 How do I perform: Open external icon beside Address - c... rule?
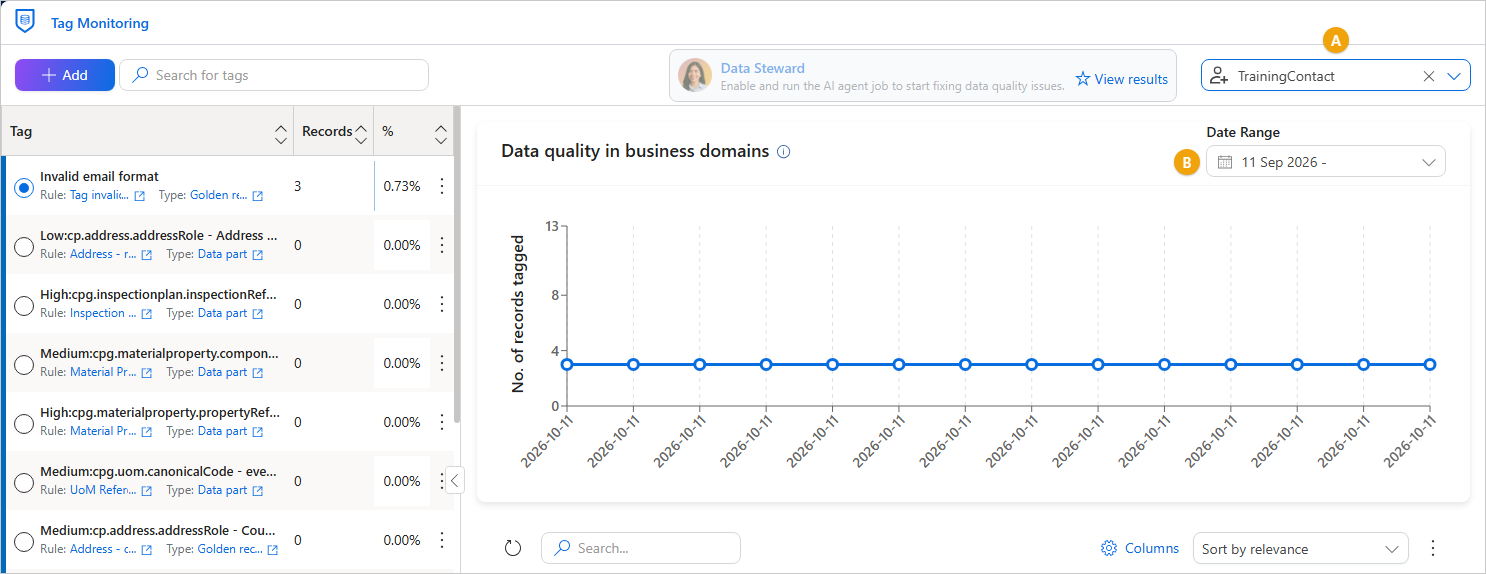tap(147, 550)
